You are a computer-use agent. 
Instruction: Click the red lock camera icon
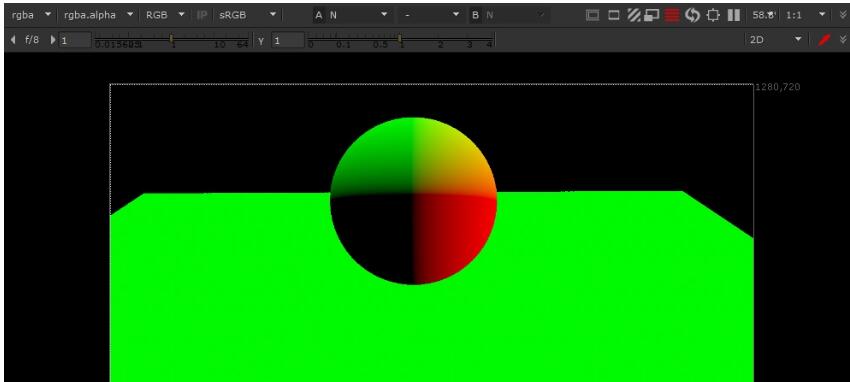(x=825, y=40)
